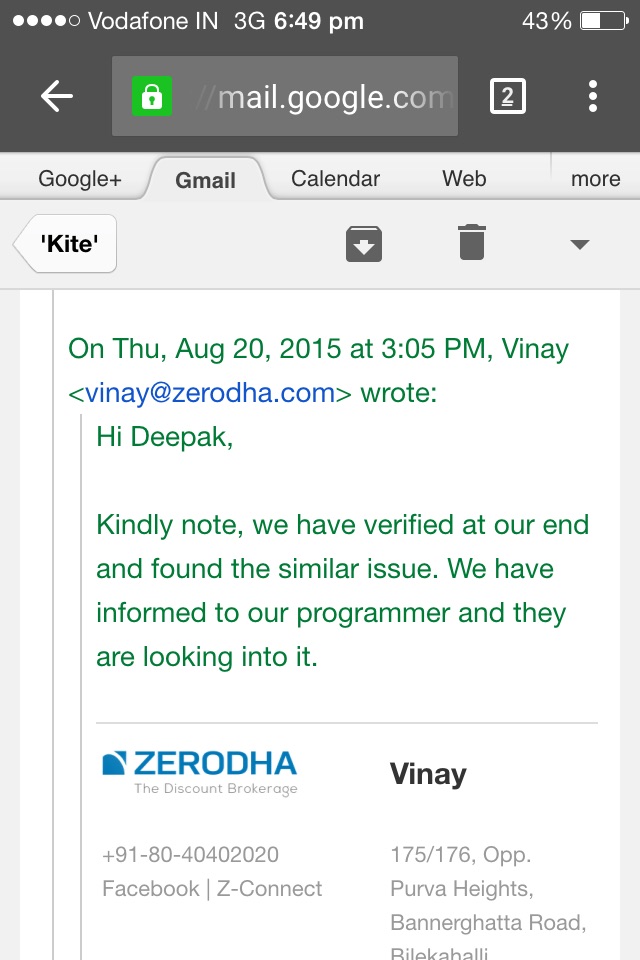Tap the browser back arrow
Screen dimensions: 640x960
57,96
